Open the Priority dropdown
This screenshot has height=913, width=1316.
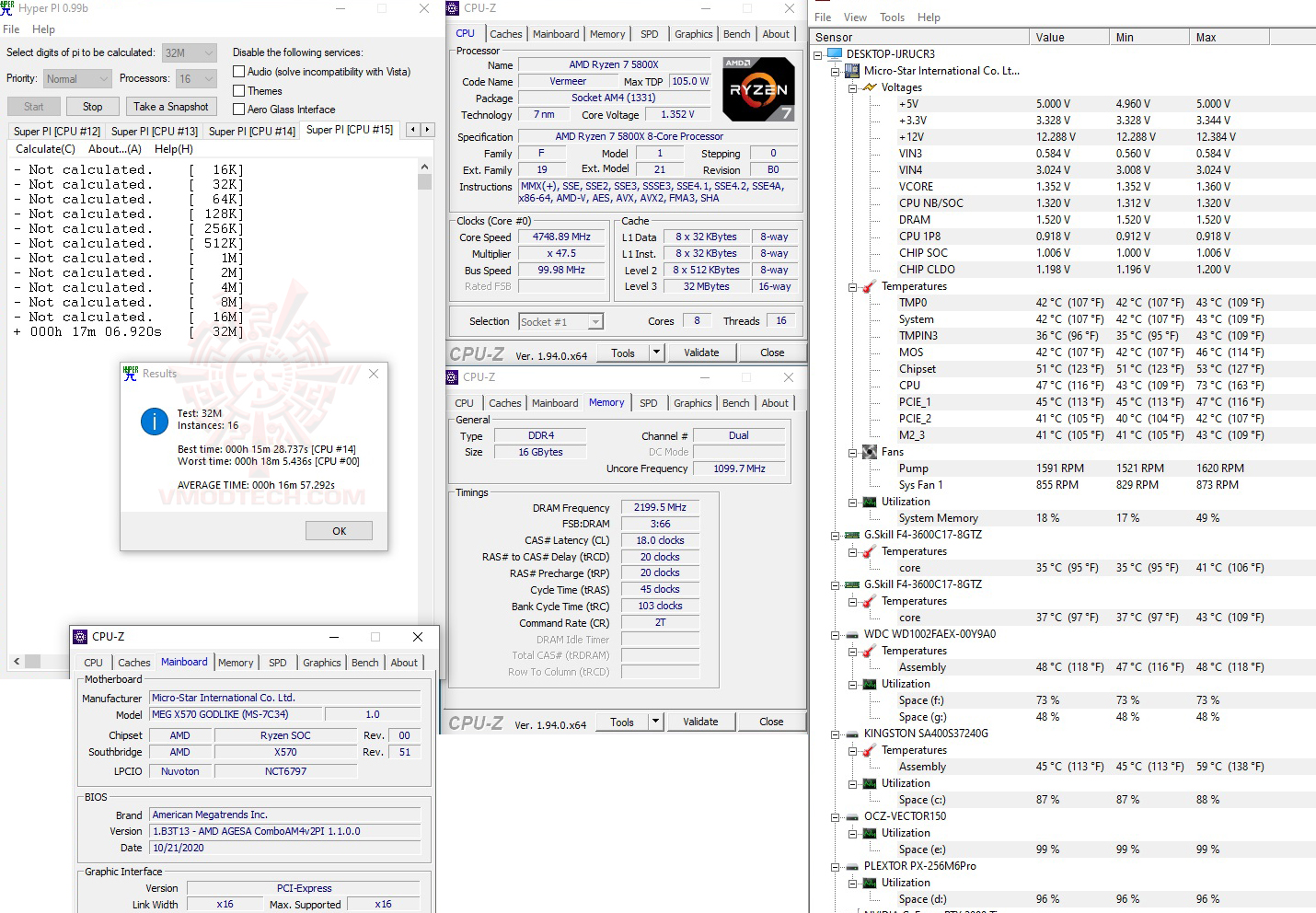coord(77,79)
